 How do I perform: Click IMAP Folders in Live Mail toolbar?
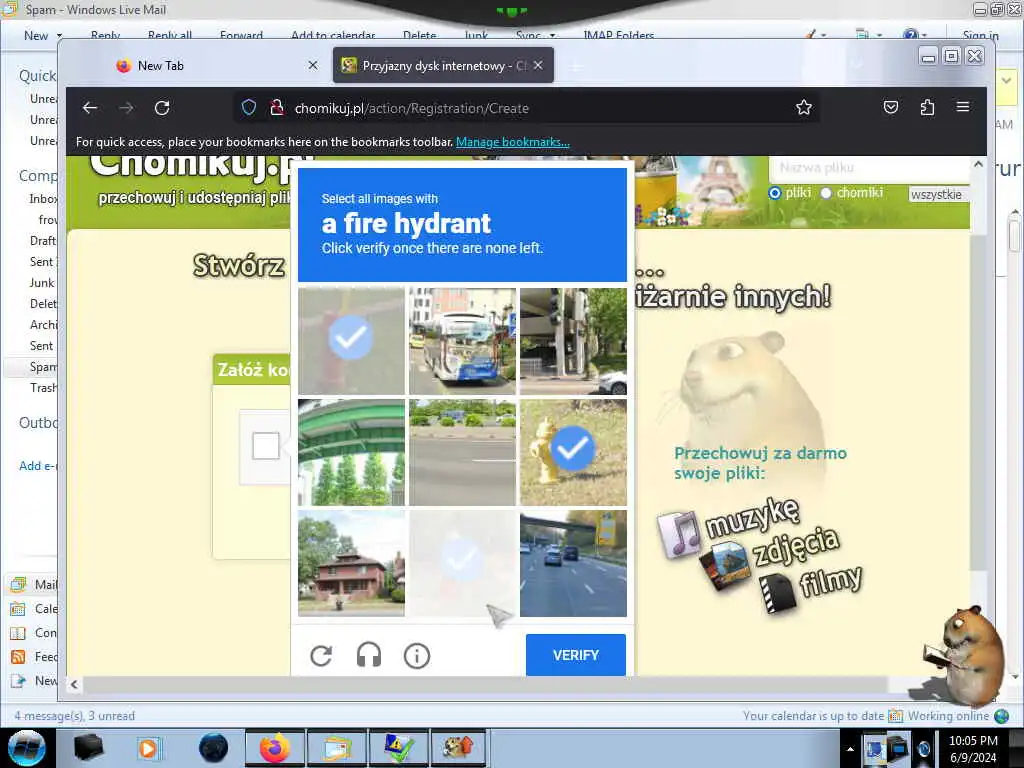(x=618, y=35)
